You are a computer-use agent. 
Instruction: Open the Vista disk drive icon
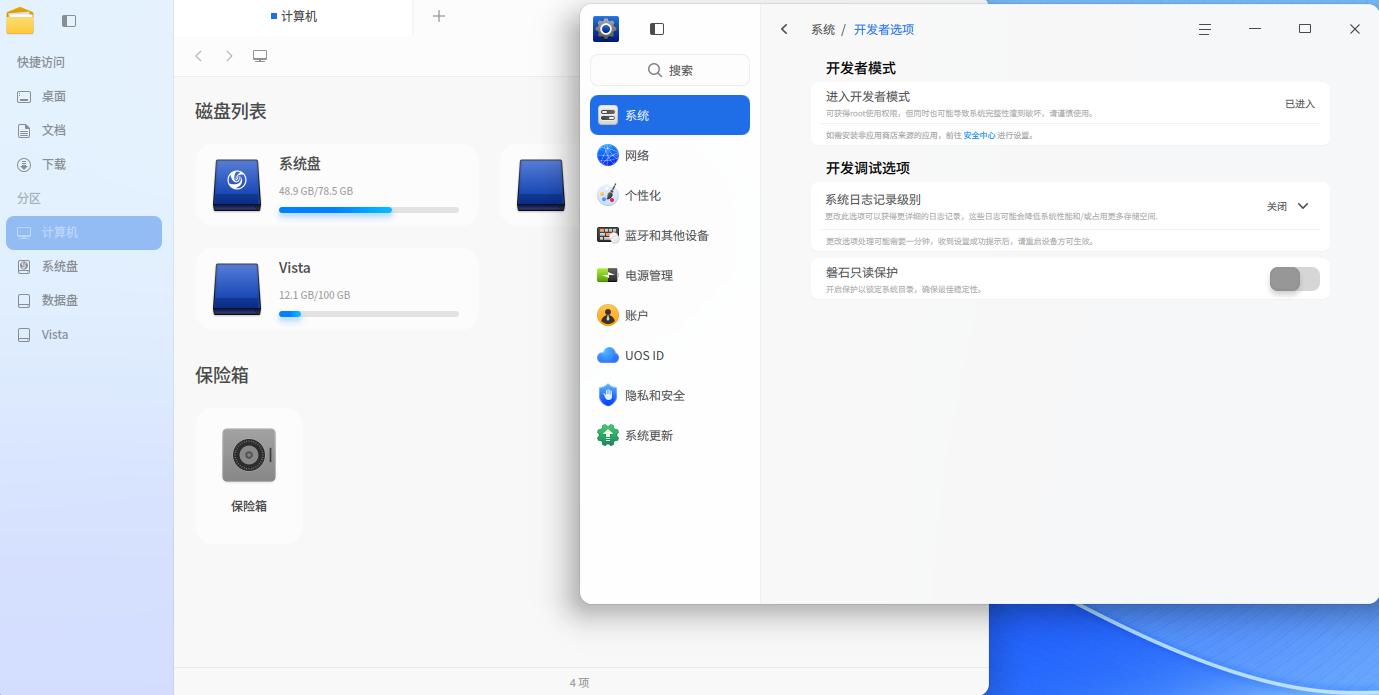(237, 289)
